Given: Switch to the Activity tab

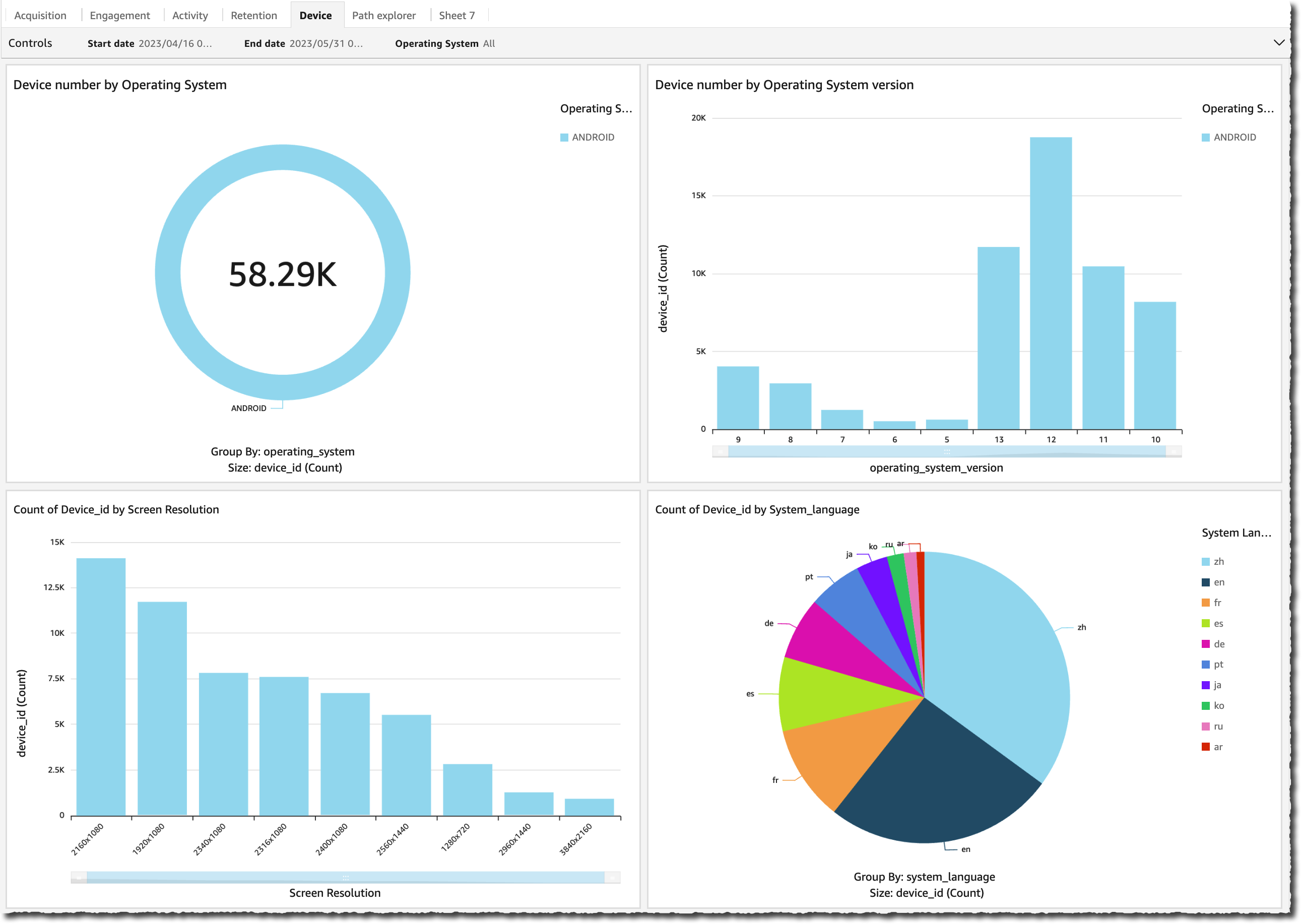Looking at the screenshot, I should [190, 15].
